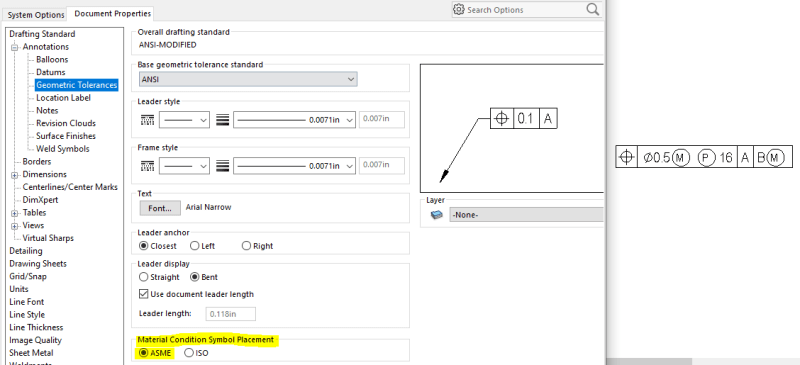Select Notes under Annotations
The height and width of the screenshot is (365, 800).
point(47,111)
